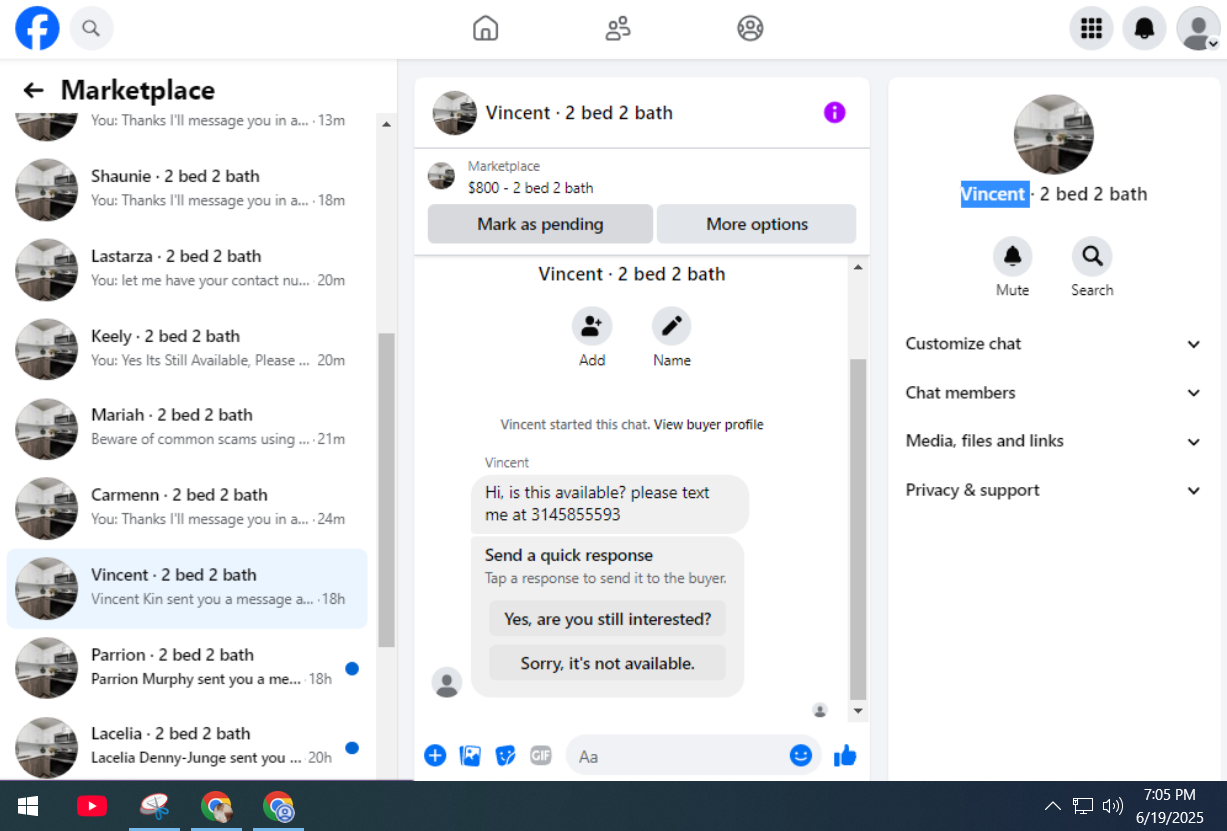Viewport: 1227px width, 831px height.
Task: Click the chat header listing thumbnail
Action: [x=455, y=113]
